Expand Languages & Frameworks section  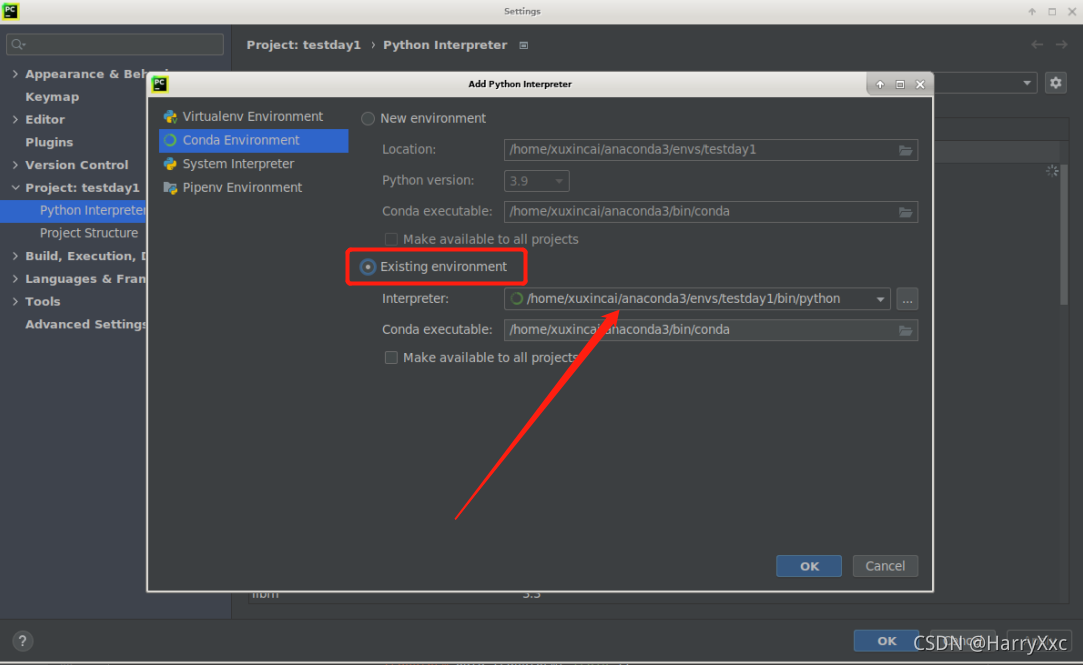(x=15, y=279)
